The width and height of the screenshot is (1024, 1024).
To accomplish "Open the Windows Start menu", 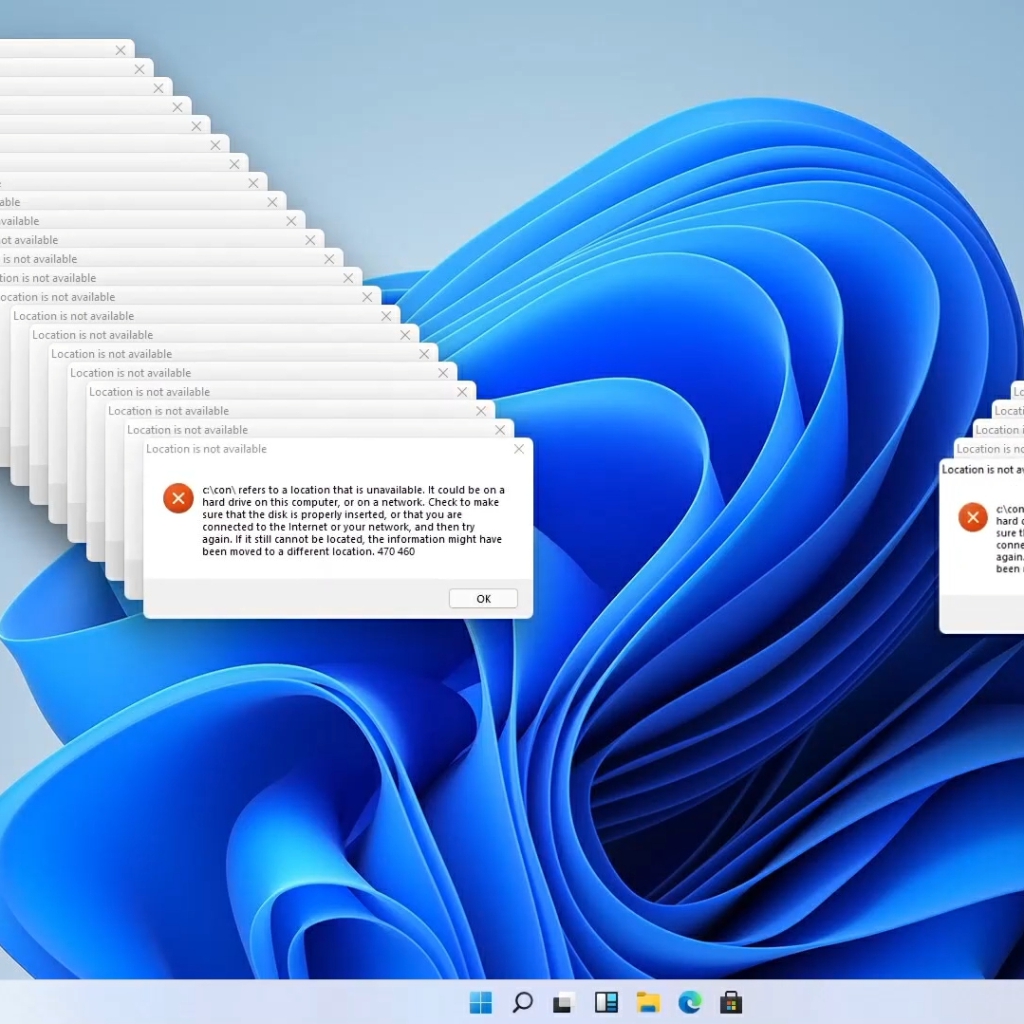I will [481, 1002].
